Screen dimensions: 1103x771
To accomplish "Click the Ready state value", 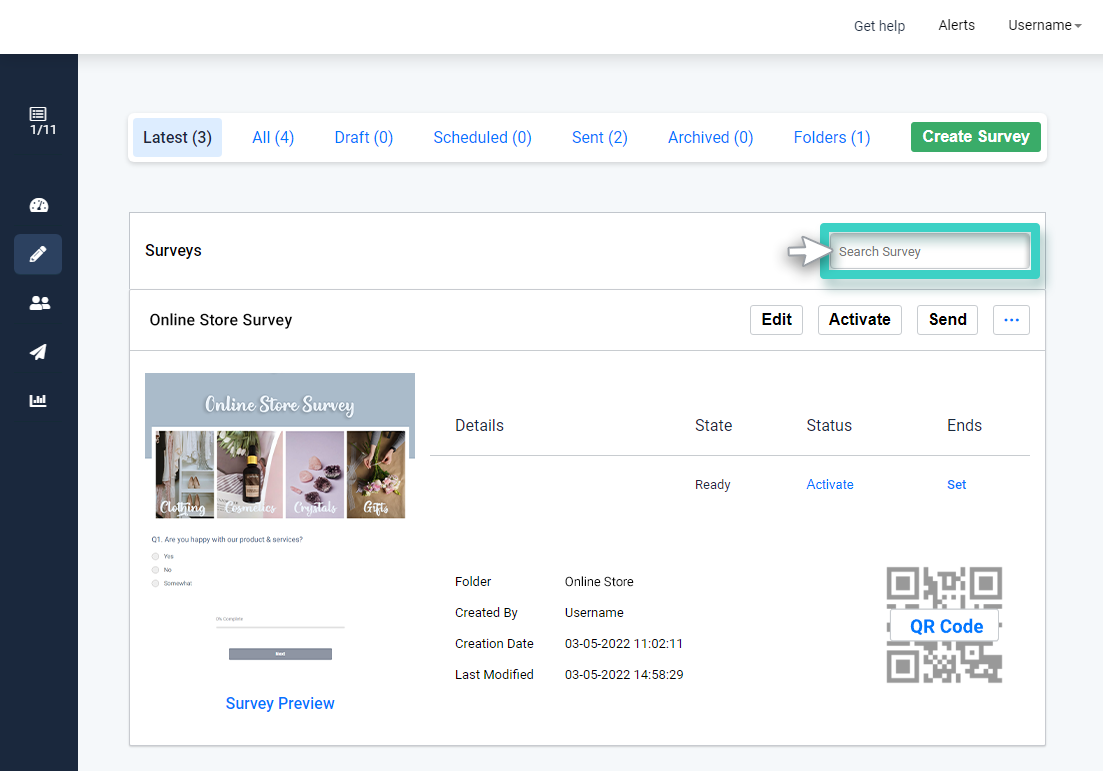I will [x=713, y=485].
